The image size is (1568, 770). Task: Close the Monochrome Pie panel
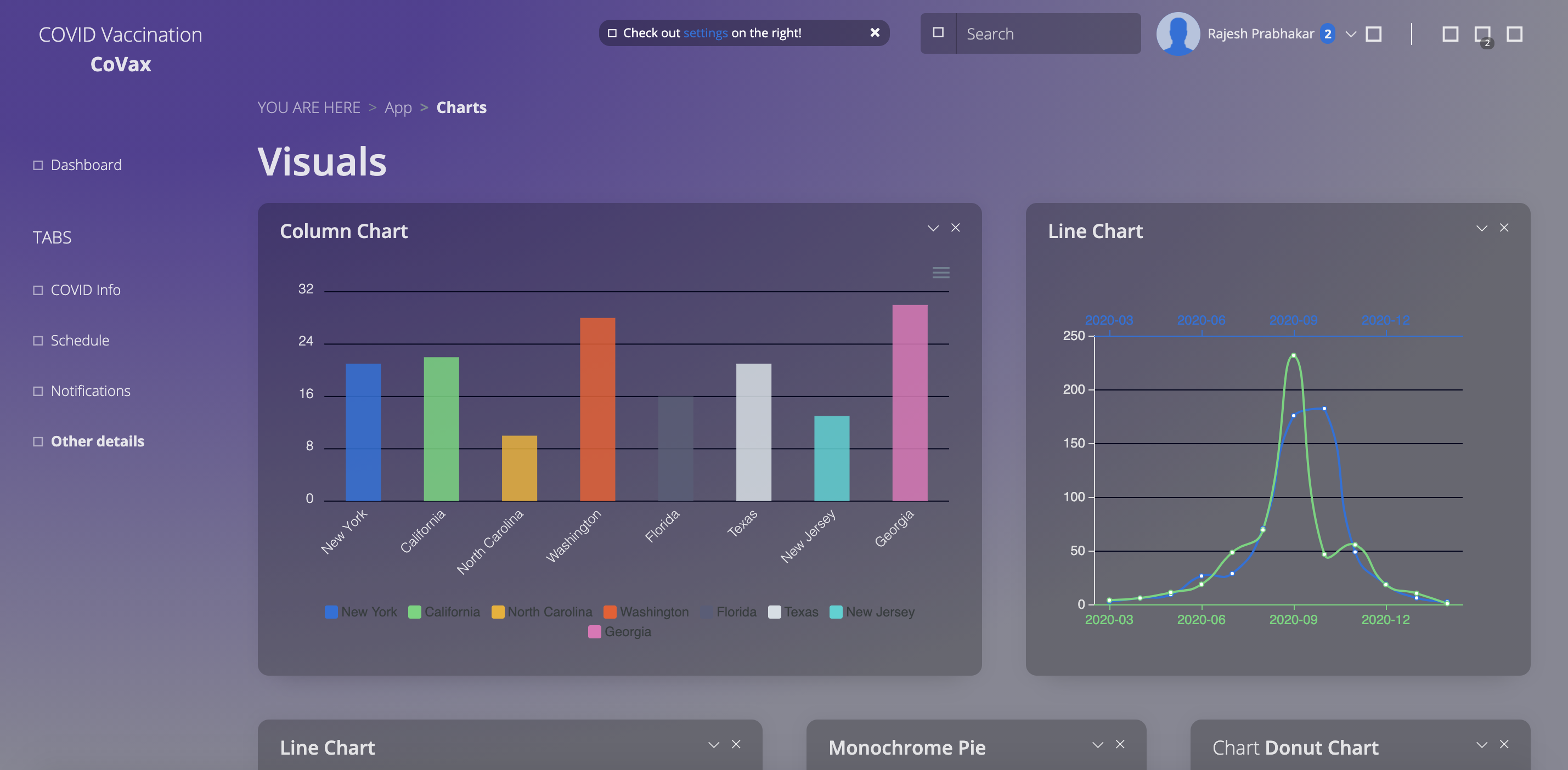pos(1120,744)
